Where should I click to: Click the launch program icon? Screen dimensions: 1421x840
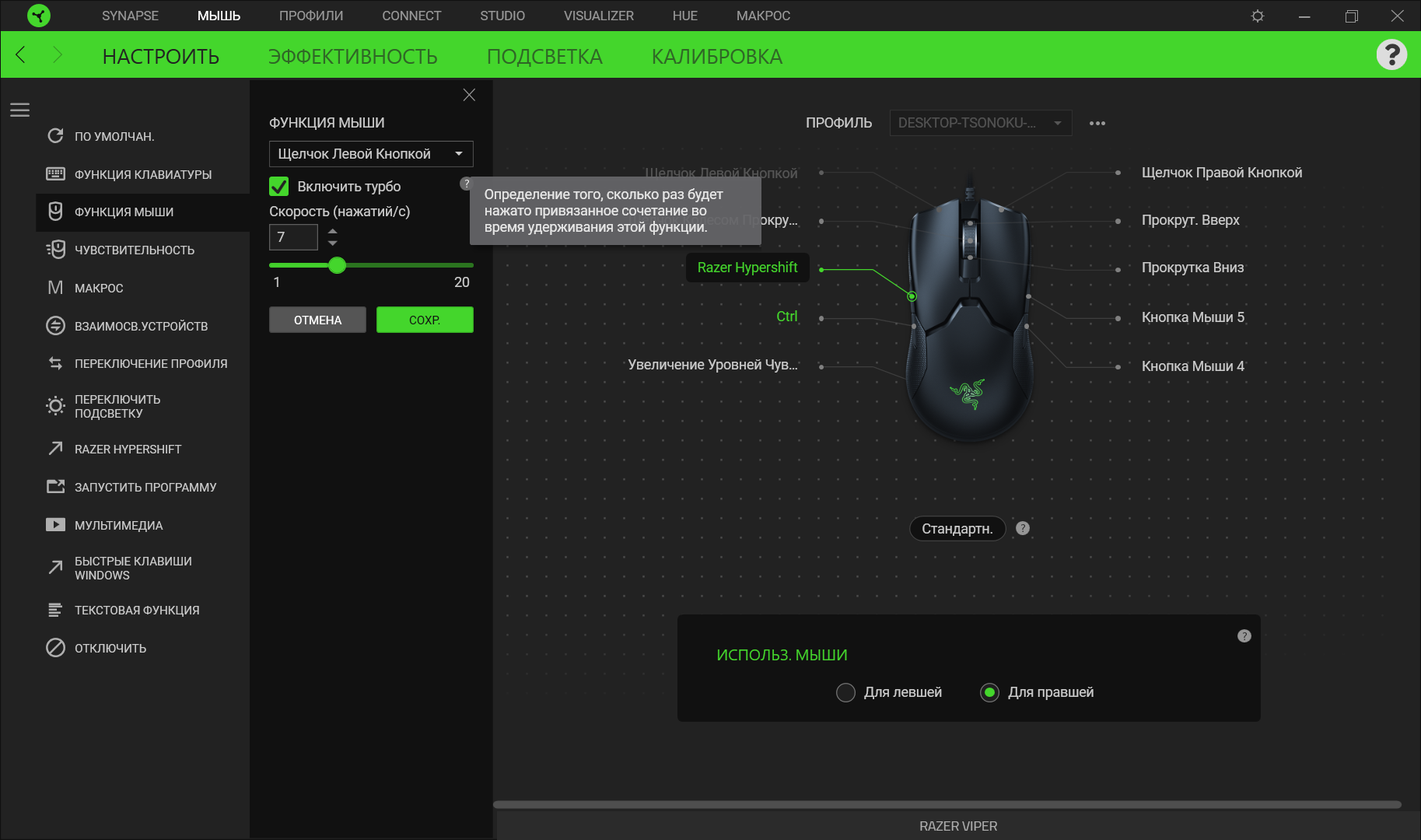pos(55,487)
